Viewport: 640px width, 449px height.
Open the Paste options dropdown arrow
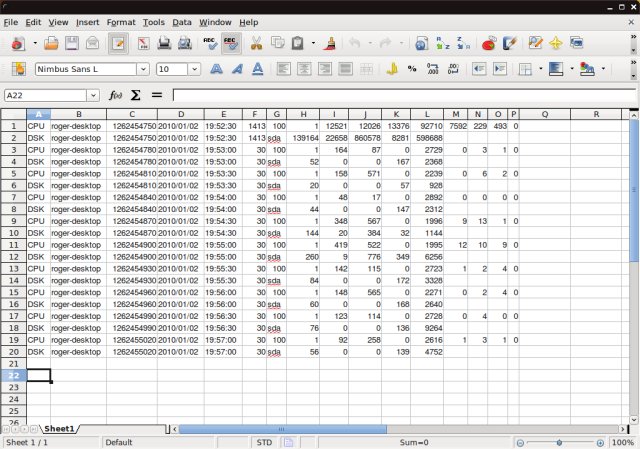click(x=313, y=43)
